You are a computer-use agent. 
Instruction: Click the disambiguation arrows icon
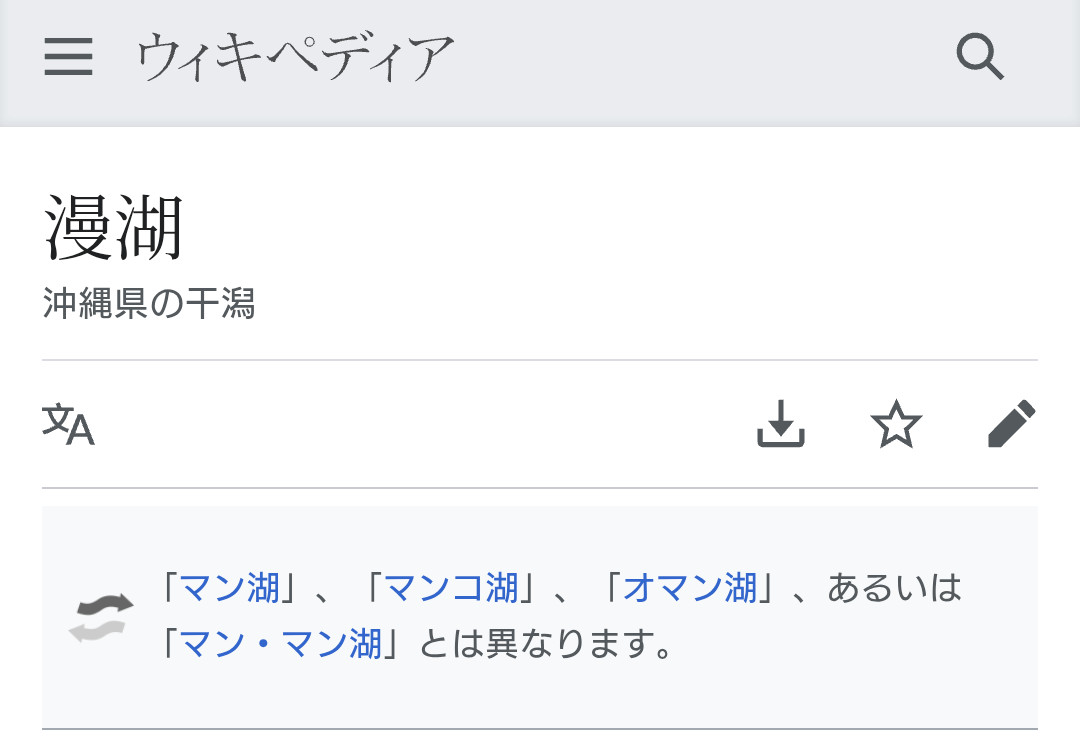coord(100,616)
